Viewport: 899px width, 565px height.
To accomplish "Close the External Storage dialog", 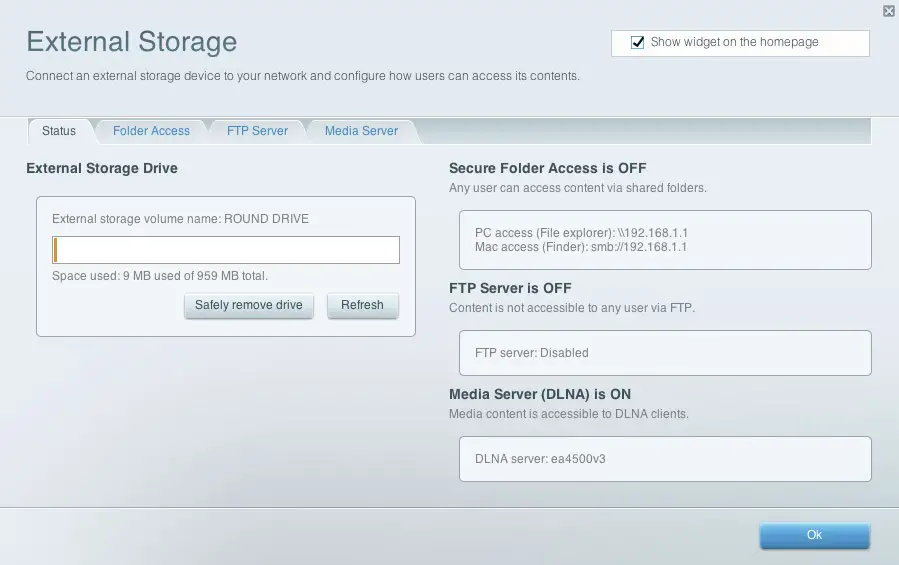I will (888, 11).
